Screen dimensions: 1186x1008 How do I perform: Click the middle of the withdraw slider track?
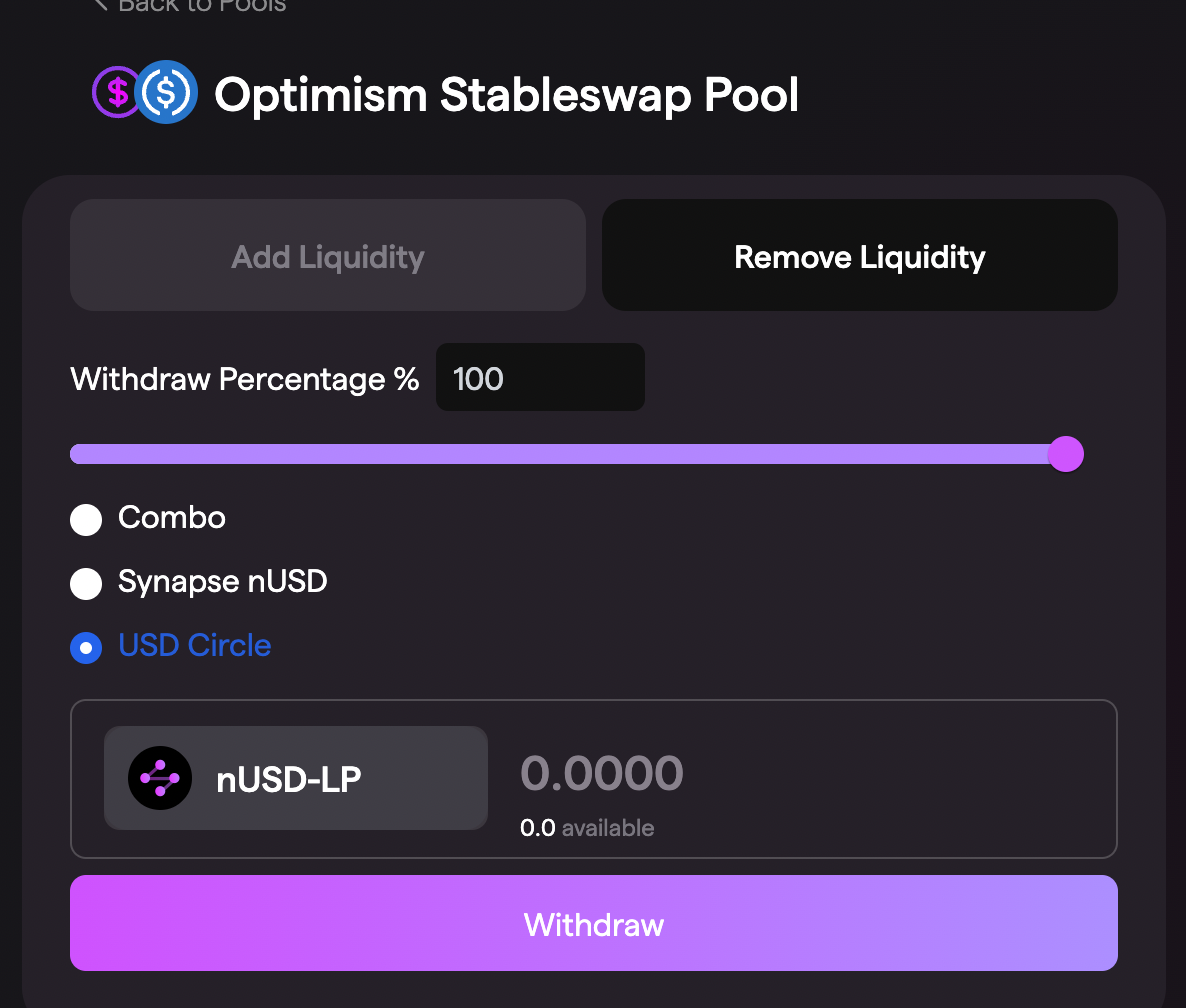pos(567,454)
